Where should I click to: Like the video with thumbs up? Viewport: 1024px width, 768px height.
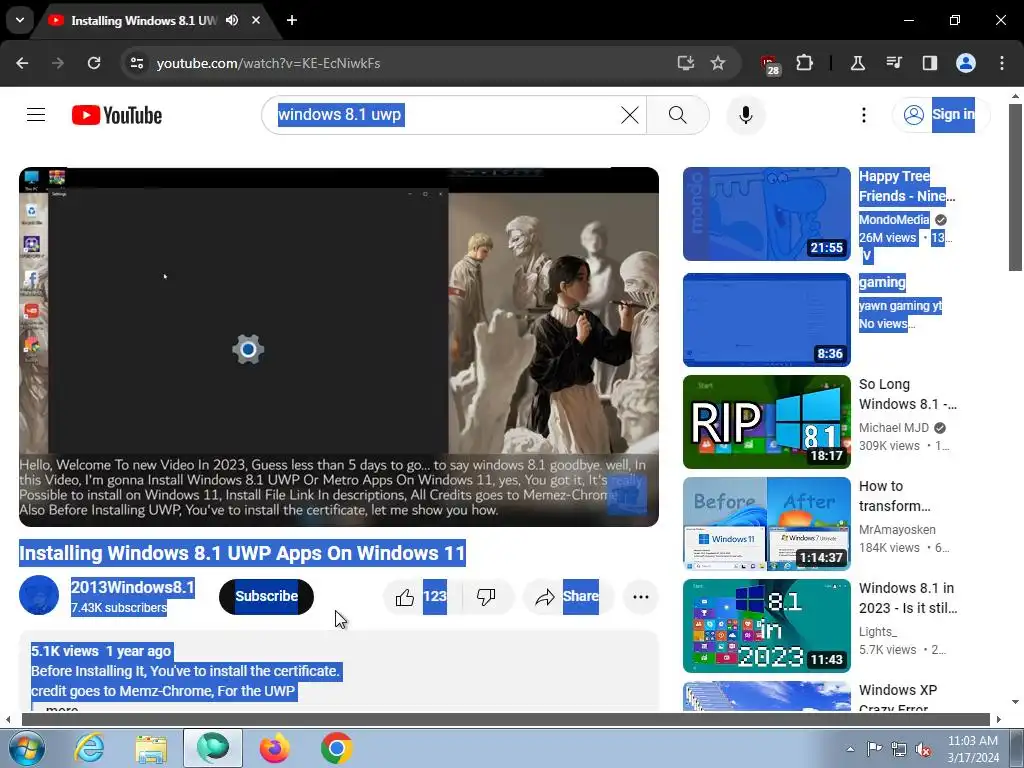point(421,596)
